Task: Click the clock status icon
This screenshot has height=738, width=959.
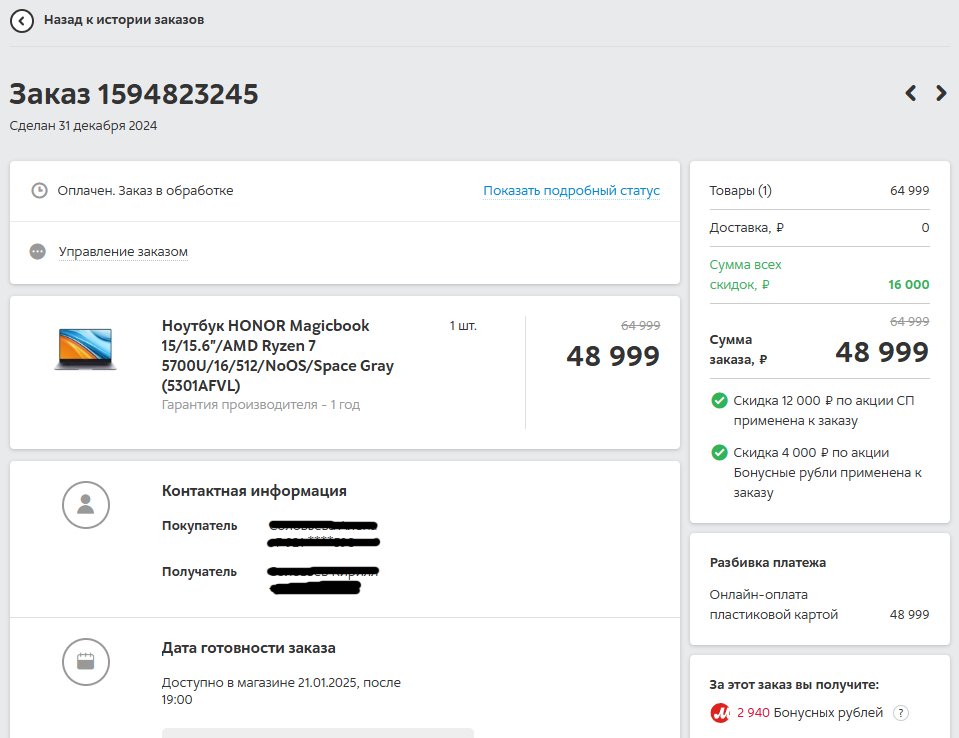Action: point(39,190)
